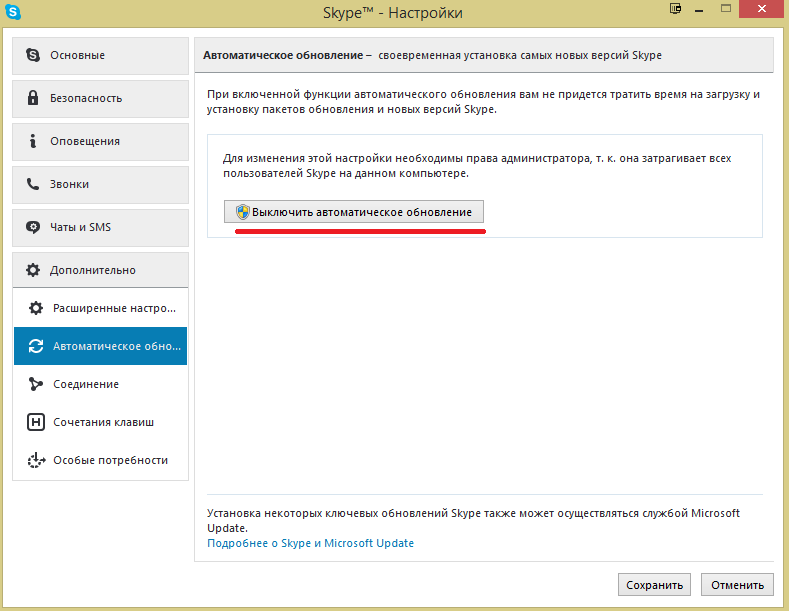789x611 pixels.
Task: Open the Основные settings section
Action: (101, 55)
